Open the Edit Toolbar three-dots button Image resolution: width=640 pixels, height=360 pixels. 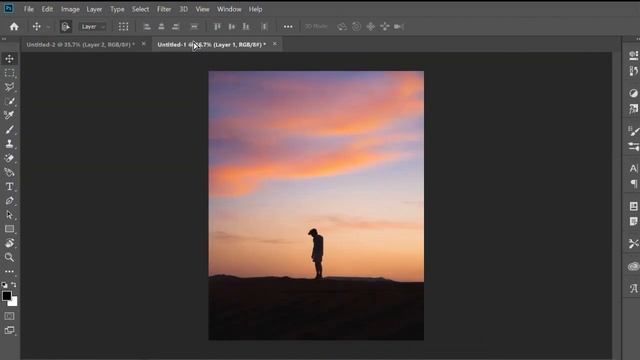click(9, 271)
